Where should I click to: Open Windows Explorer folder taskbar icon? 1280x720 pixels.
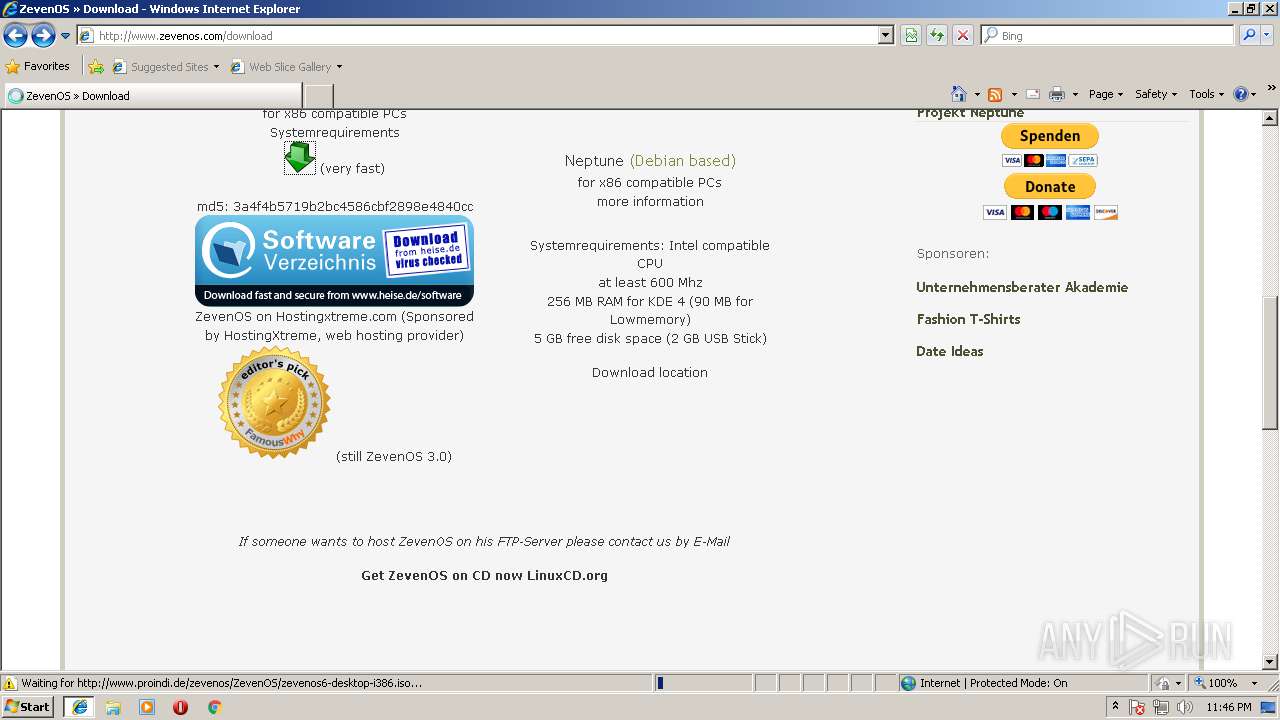point(113,707)
